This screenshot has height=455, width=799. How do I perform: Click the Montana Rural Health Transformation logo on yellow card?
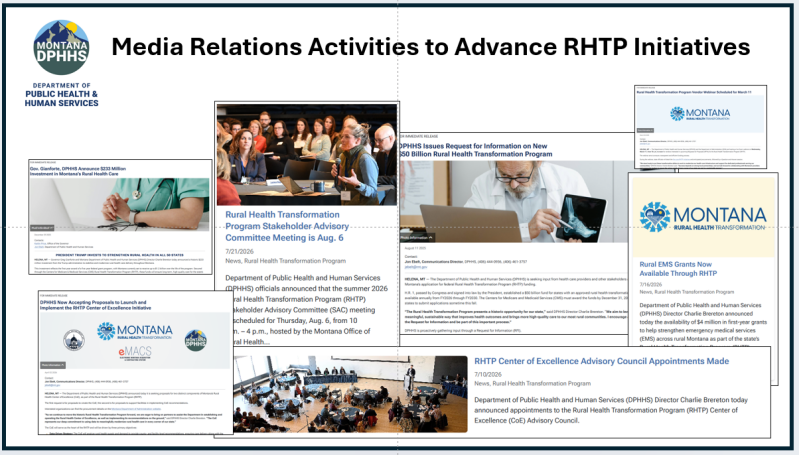coord(703,217)
